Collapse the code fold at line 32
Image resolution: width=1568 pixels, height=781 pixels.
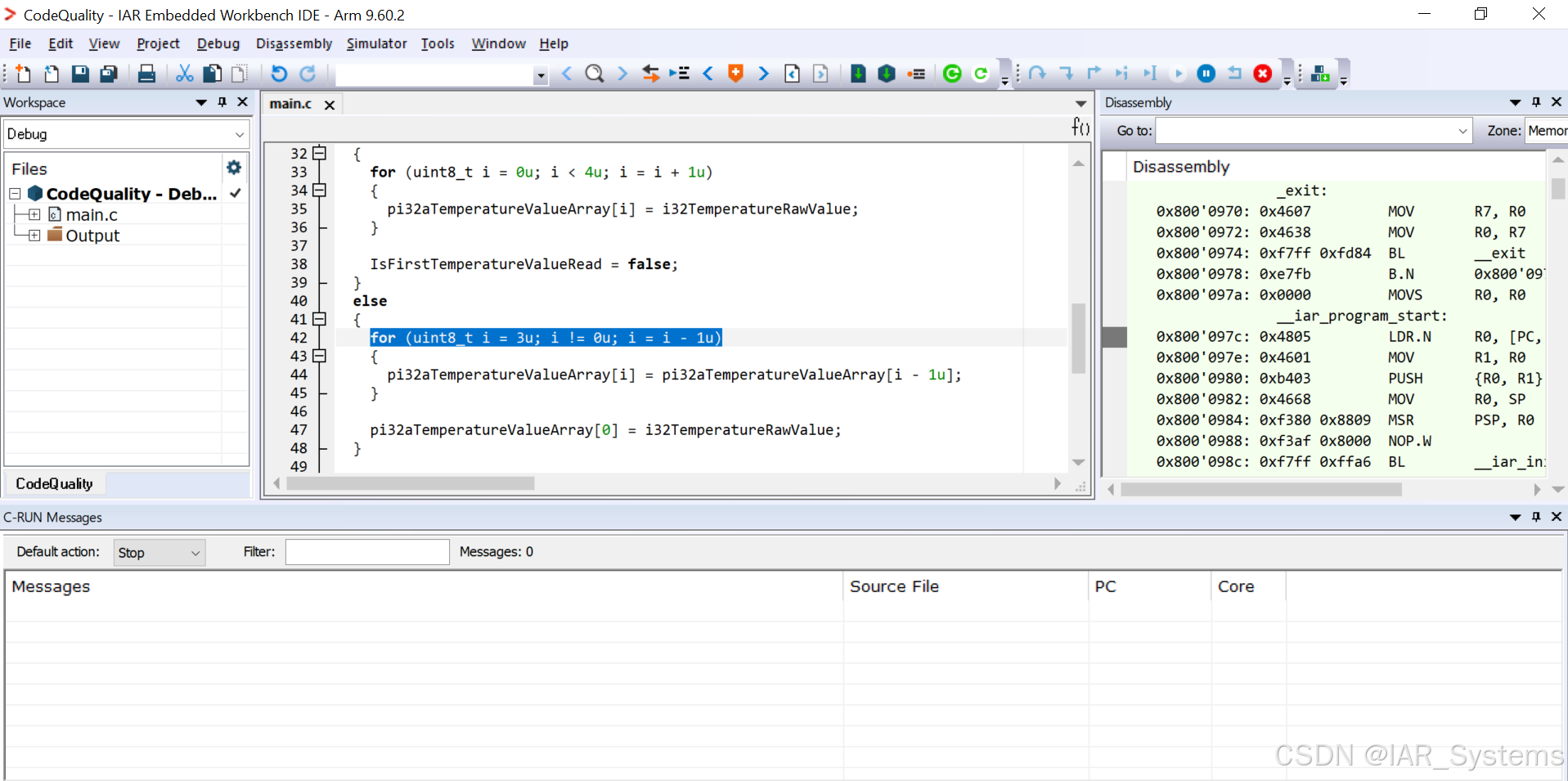320,153
